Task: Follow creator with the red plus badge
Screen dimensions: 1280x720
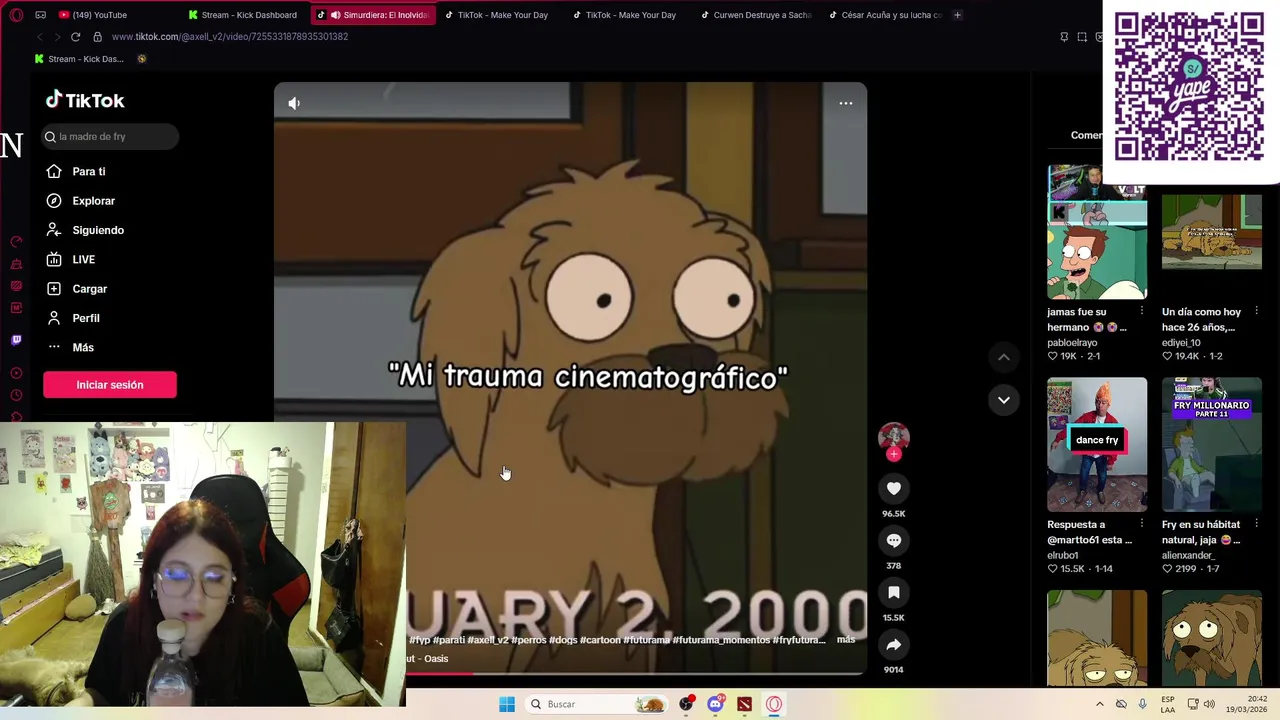Action: pyautogui.click(x=894, y=454)
